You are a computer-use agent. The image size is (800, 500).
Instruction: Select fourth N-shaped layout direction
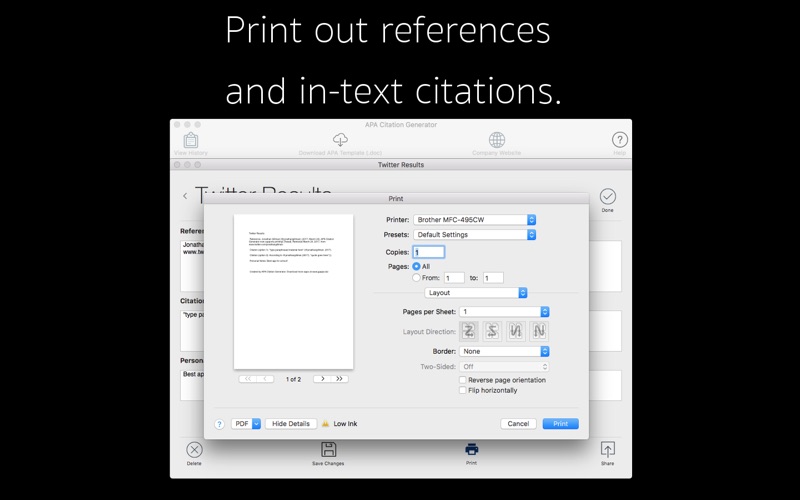point(539,332)
